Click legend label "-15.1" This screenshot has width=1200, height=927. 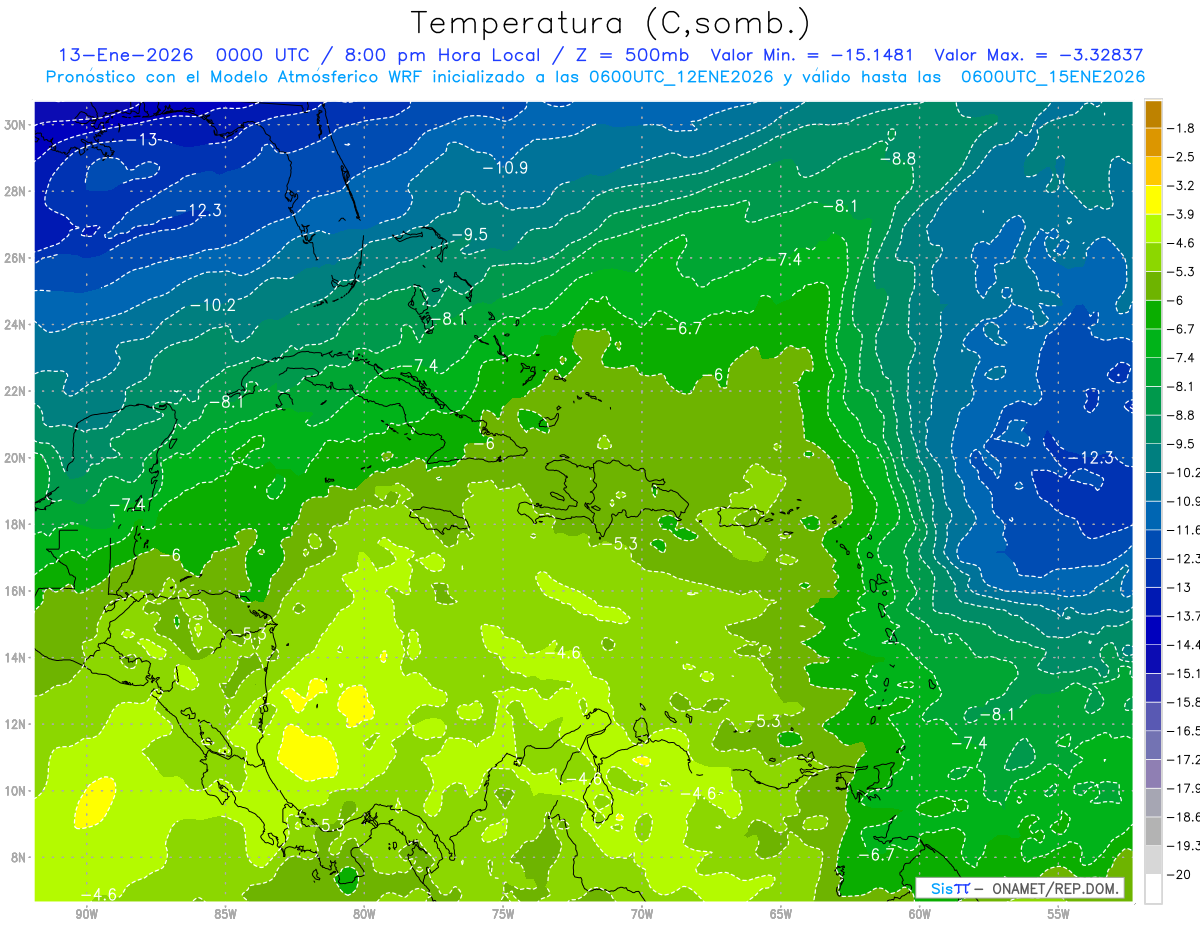[1184, 673]
